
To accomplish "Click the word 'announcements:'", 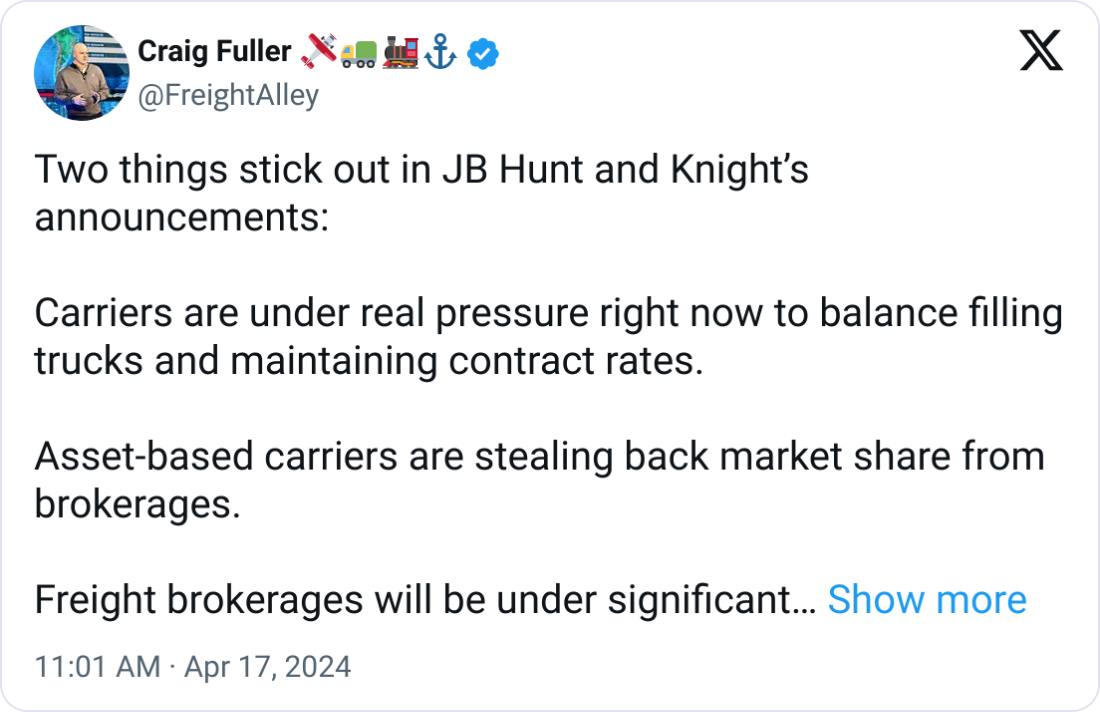I will (181, 216).
